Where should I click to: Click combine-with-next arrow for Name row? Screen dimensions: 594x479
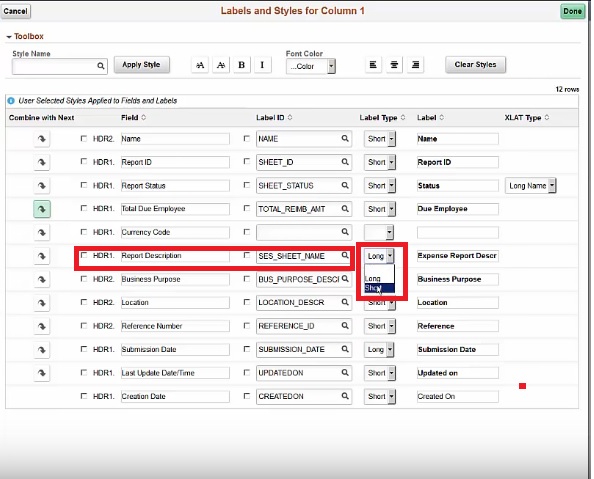[42, 139]
